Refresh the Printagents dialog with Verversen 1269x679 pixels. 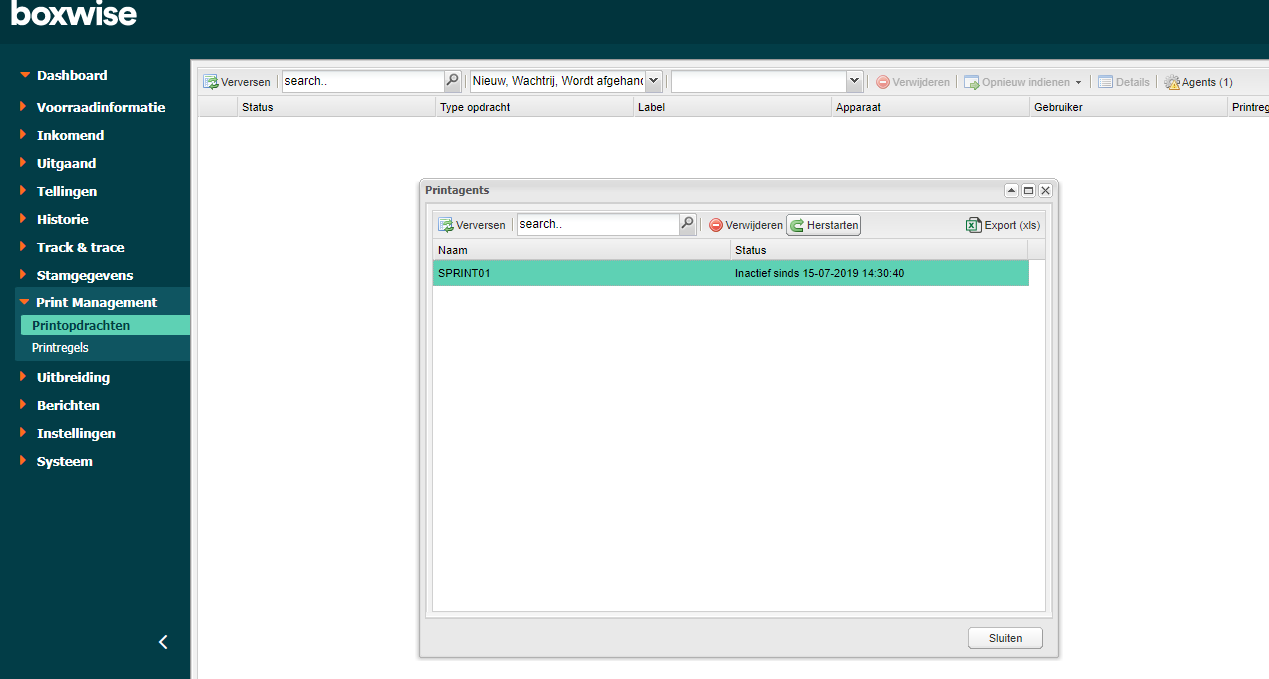point(472,225)
